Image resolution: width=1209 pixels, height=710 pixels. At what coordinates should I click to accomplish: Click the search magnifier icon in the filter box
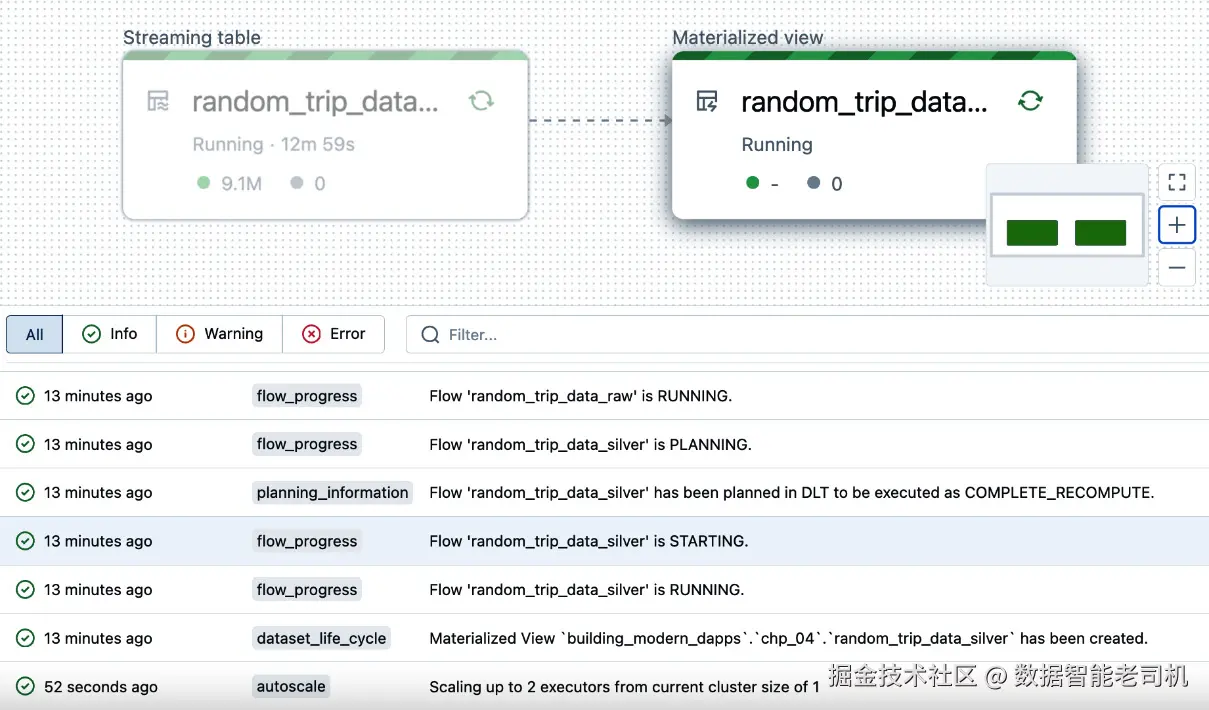pyautogui.click(x=430, y=334)
